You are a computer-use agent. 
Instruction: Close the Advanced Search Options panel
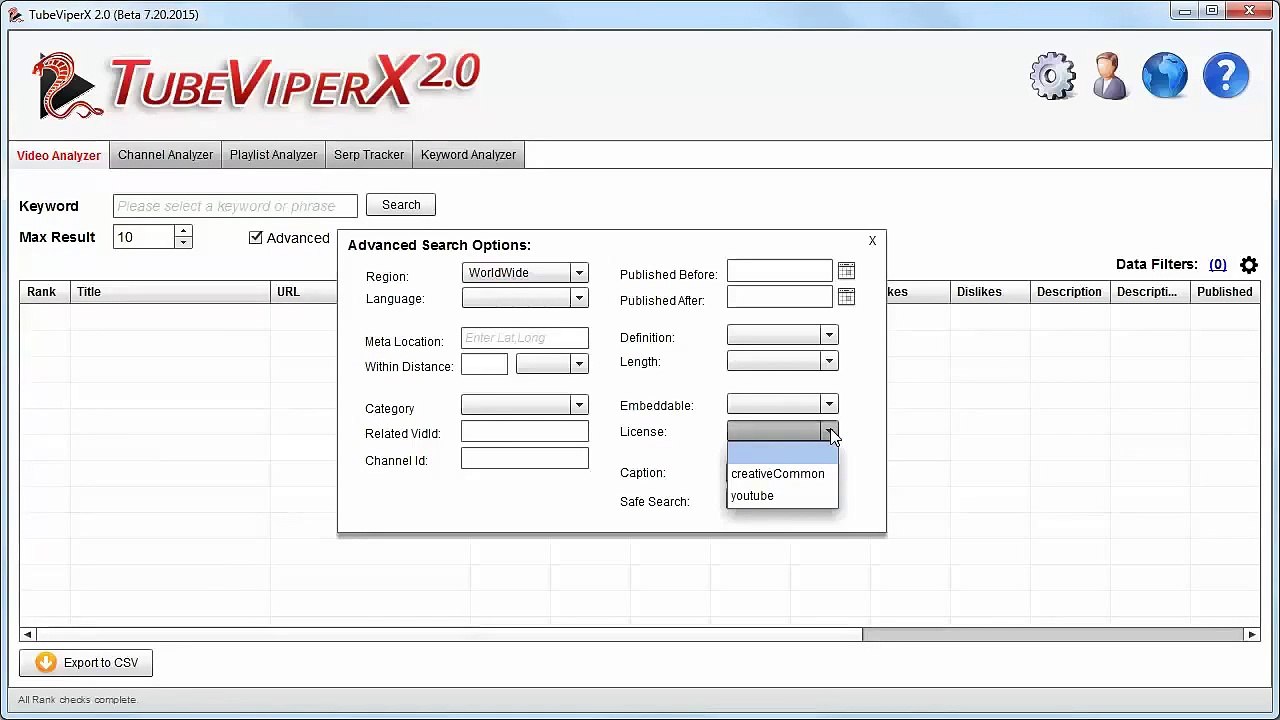(872, 241)
